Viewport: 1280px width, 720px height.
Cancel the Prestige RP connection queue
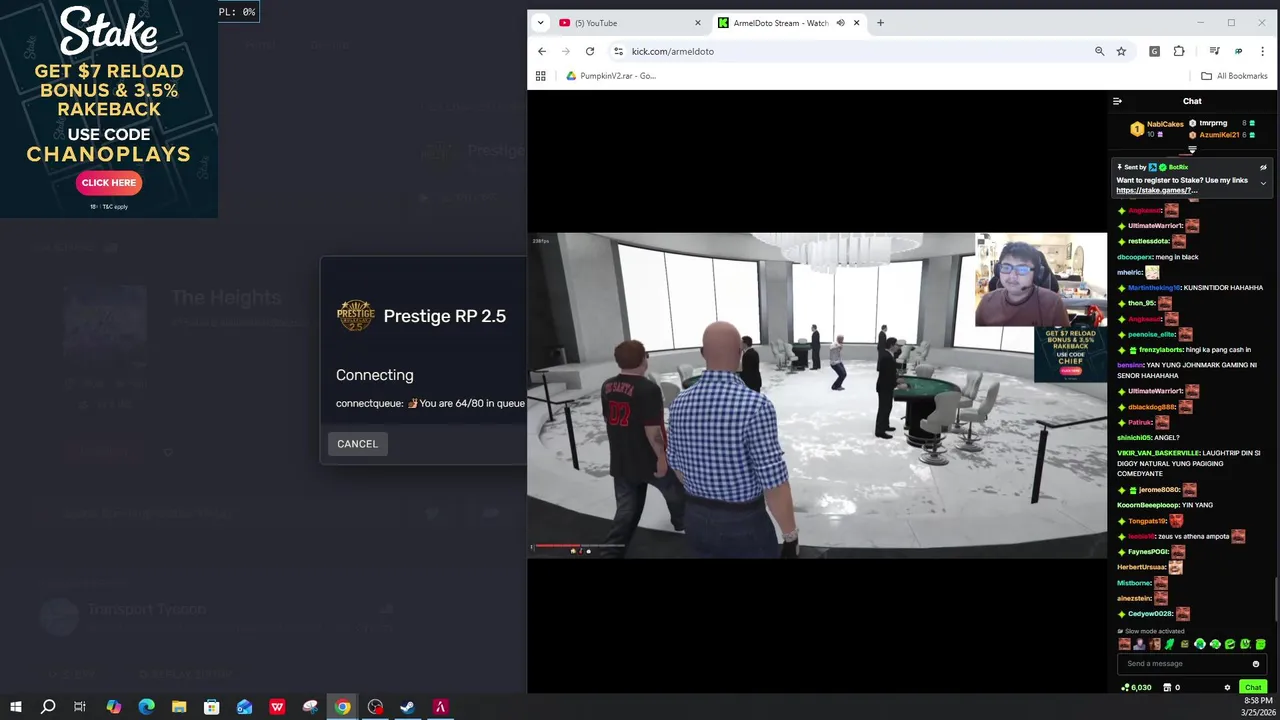tap(357, 444)
